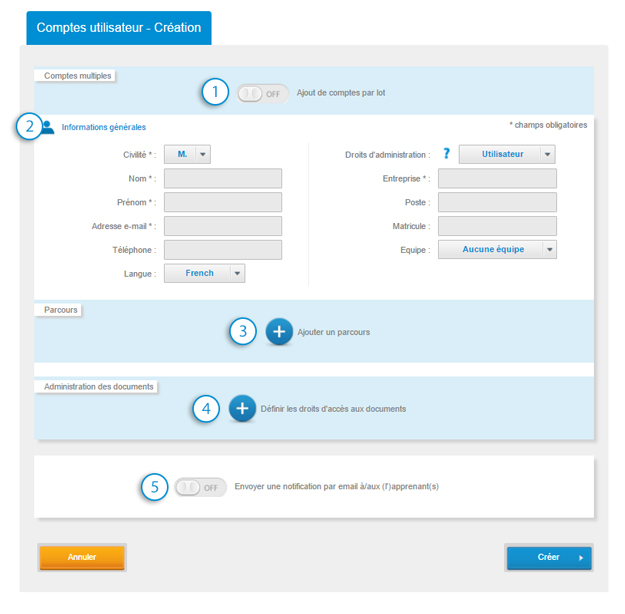Image resolution: width=625 pixels, height=614 pixels.
Task: Enable the email notification switch for learners
Action: click(200, 487)
